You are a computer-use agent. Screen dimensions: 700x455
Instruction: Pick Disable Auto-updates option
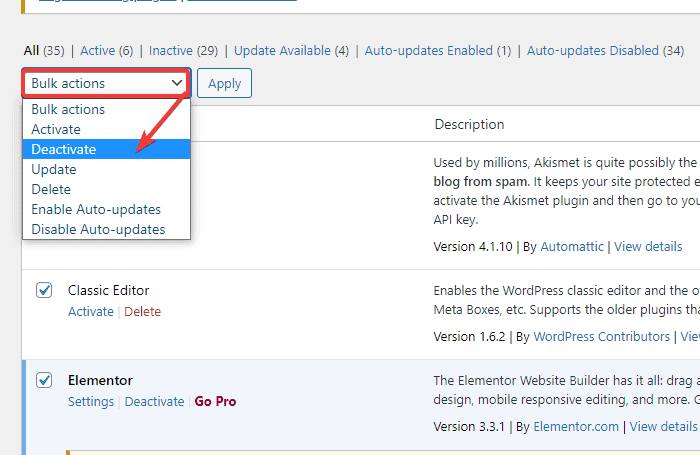tap(98, 229)
